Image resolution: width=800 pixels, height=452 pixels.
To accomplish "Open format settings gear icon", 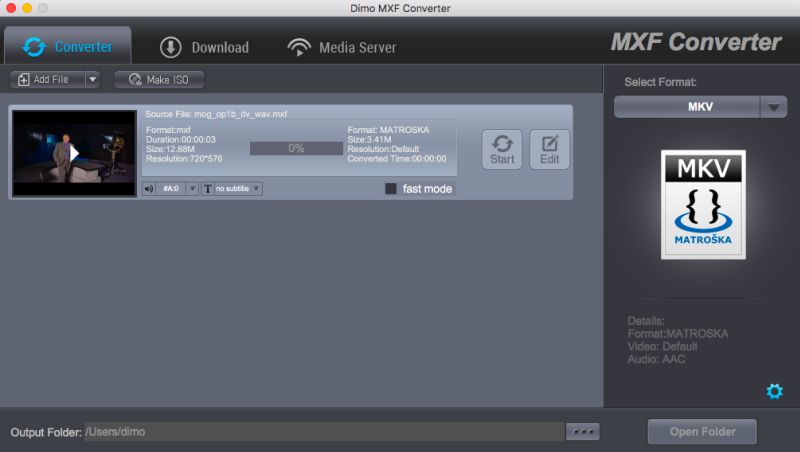I will coord(774,391).
